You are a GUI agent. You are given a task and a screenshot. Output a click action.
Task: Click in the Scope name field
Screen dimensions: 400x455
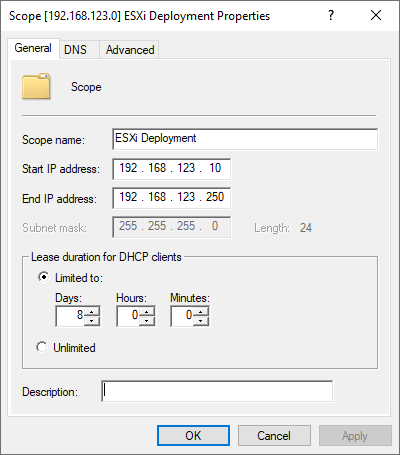(245, 139)
